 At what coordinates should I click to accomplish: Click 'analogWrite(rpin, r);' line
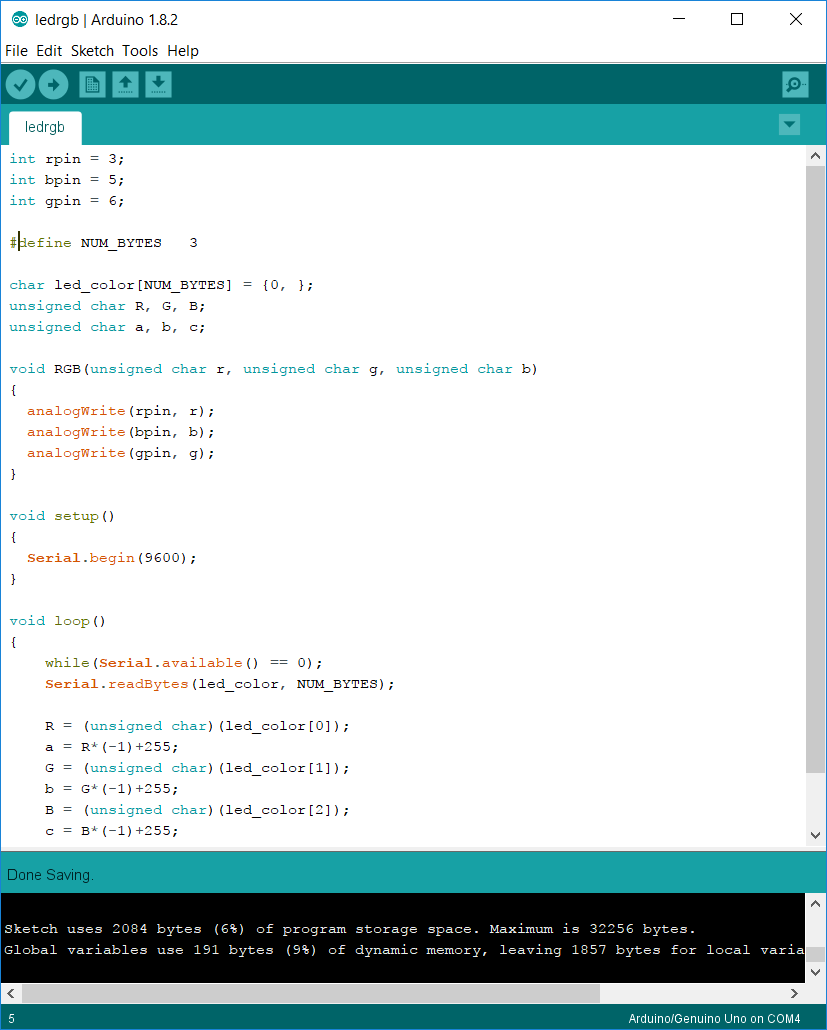click(x=121, y=411)
